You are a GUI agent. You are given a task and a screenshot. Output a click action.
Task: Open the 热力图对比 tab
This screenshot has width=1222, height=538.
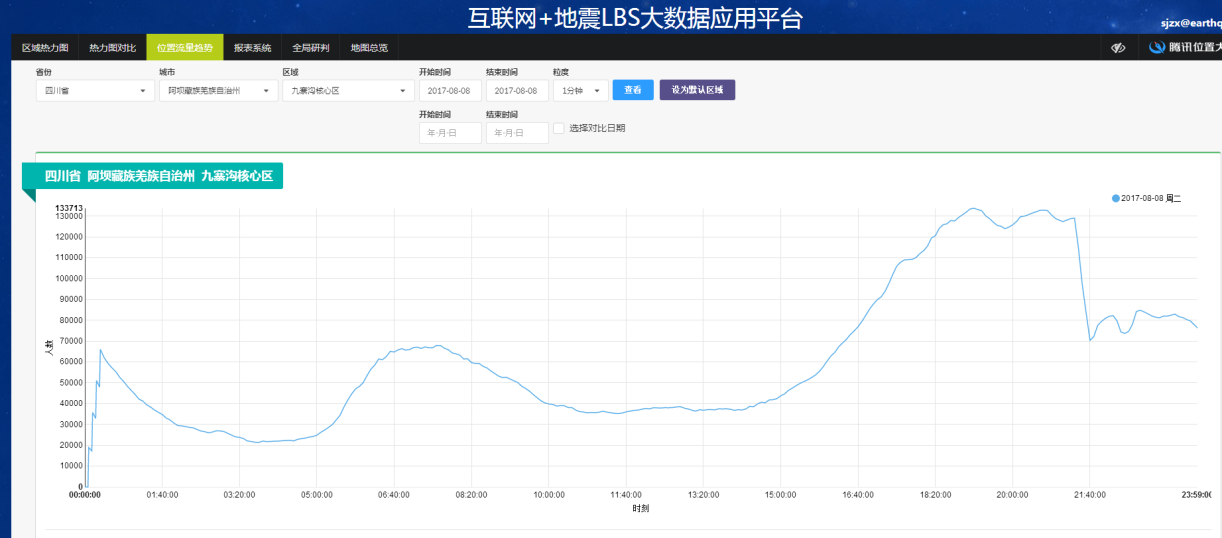pos(112,48)
